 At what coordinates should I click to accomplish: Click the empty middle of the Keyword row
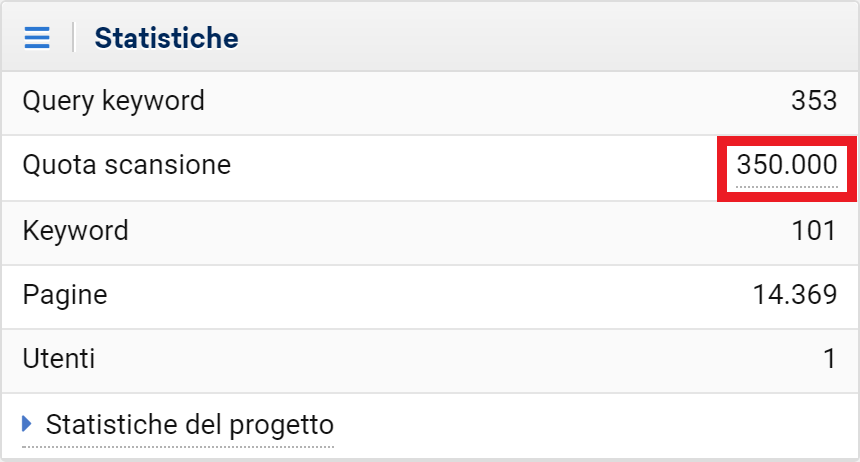430,231
